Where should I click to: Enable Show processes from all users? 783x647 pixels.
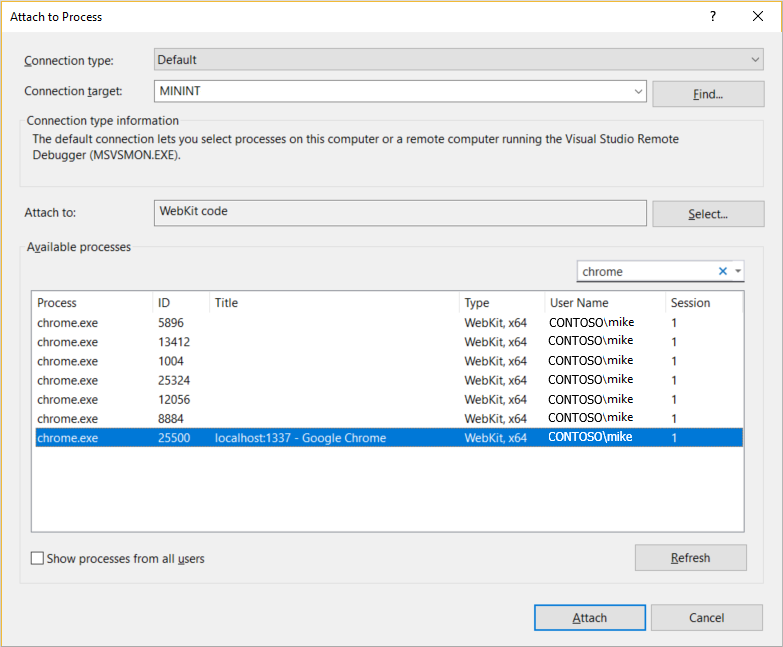tap(38, 559)
